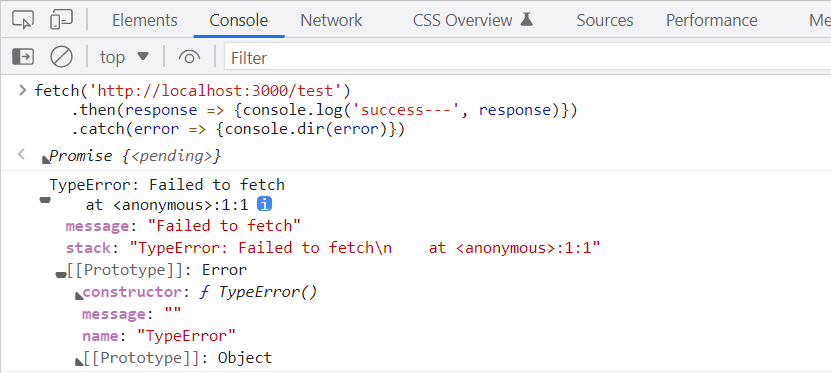The width and height of the screenshot is (831, 373).
Task: Select the Console tab
Action: tap(238, 20)
